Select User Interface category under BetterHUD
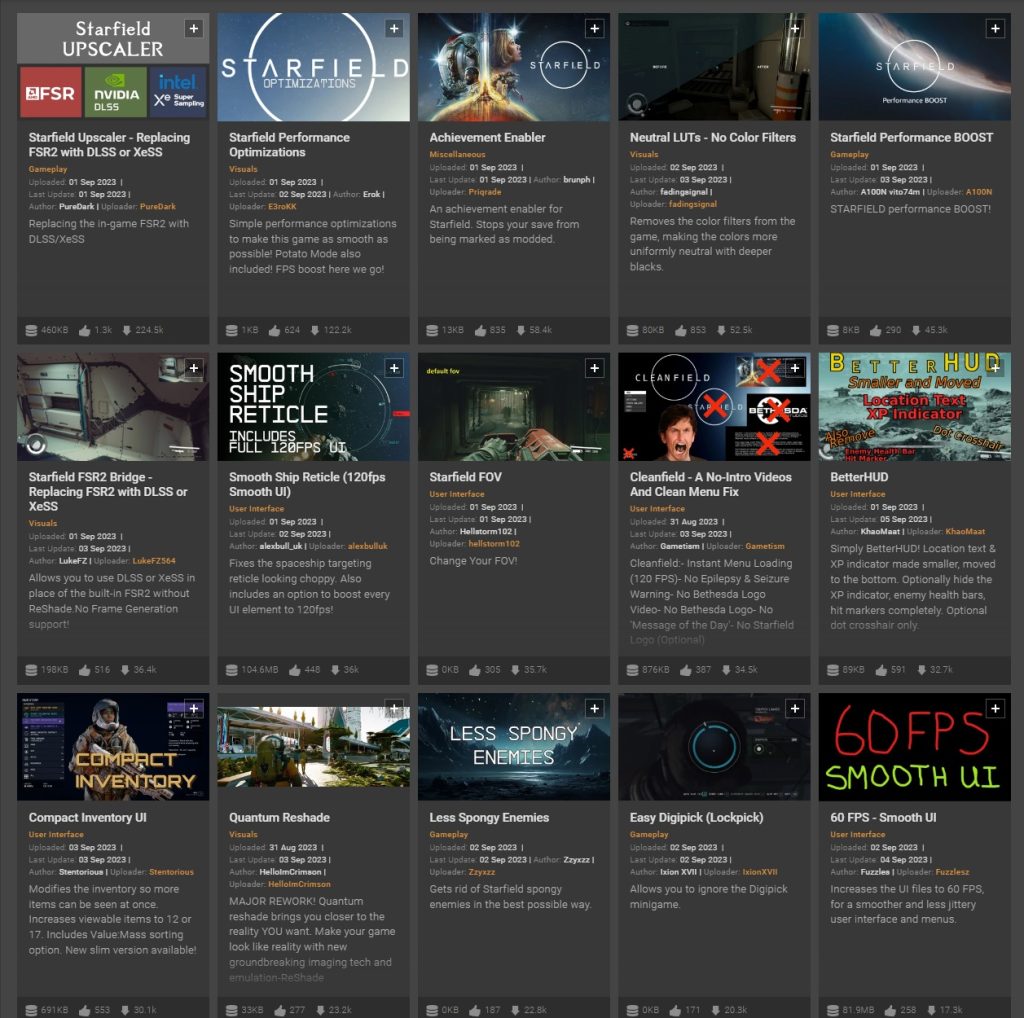 click(x=857, y=494)
